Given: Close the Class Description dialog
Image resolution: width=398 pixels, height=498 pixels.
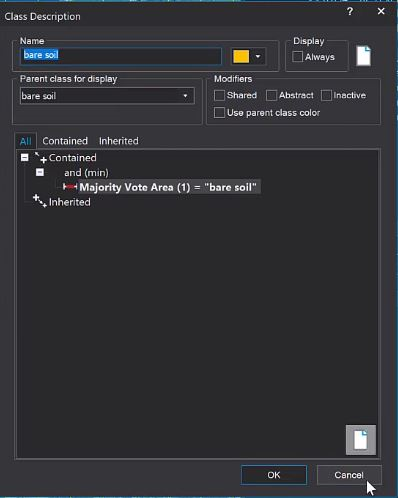Looking at the screenshot, I should [381, 11].
